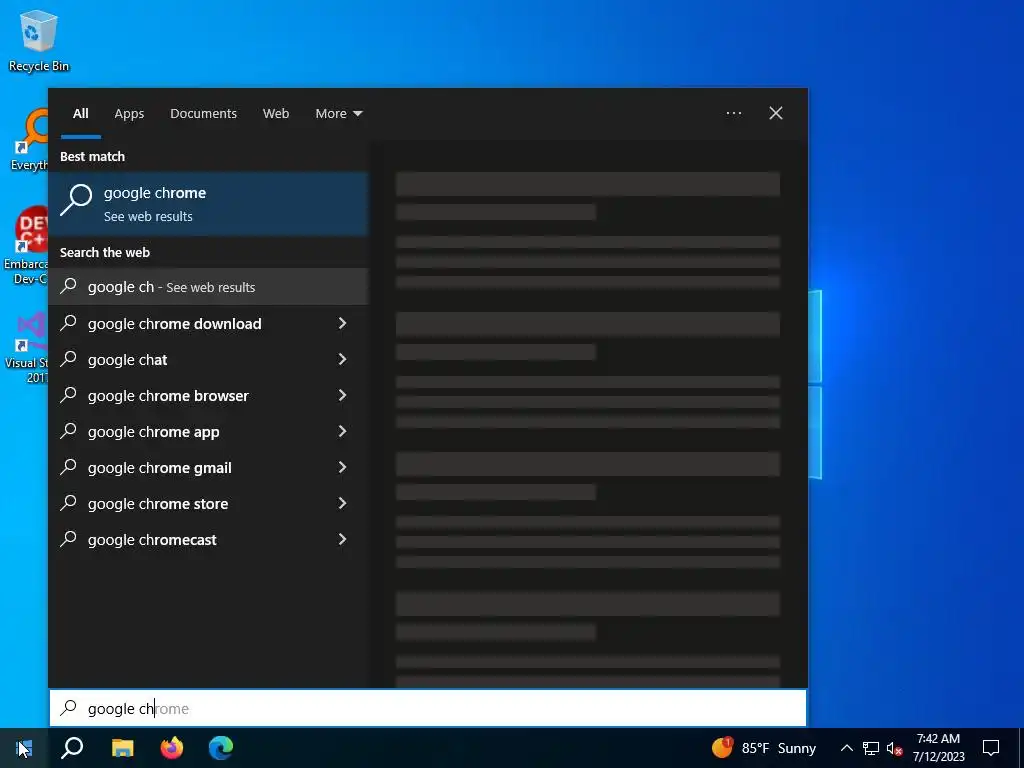Open the taskbar clock showing 7:42 AM
Screen dimensions: 1024x768
(938, 748)
